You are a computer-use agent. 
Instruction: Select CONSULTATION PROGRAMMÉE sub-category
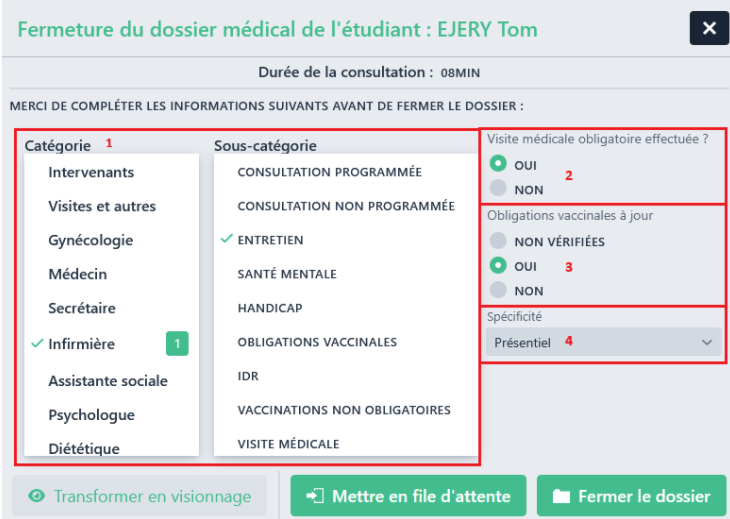pos(329,172)
